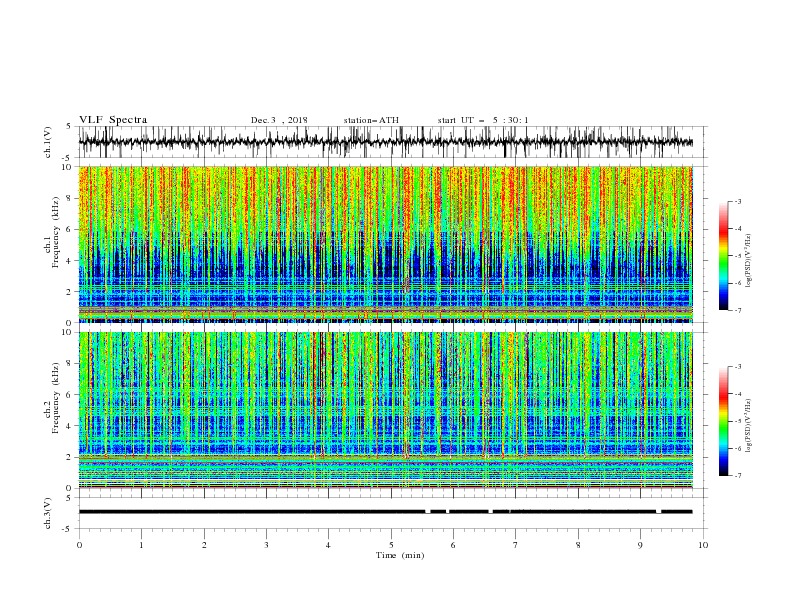Click inside the ch.1 spectrogram panel
792x612 pixels.
(385, 244)
